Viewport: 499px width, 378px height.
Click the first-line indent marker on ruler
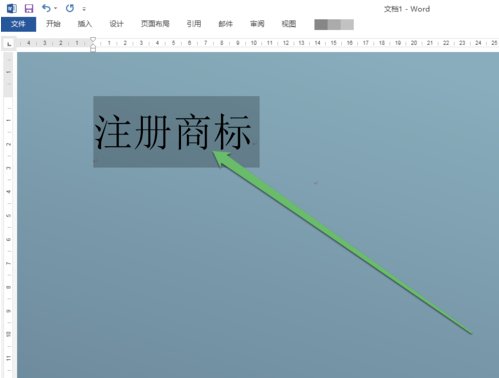coord(93,40)
